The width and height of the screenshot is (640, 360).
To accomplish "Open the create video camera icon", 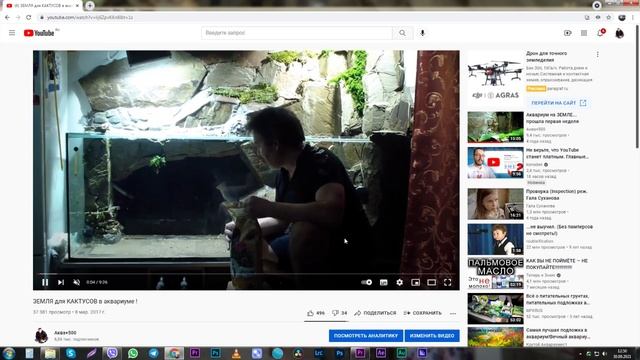I will click(568, 33).
